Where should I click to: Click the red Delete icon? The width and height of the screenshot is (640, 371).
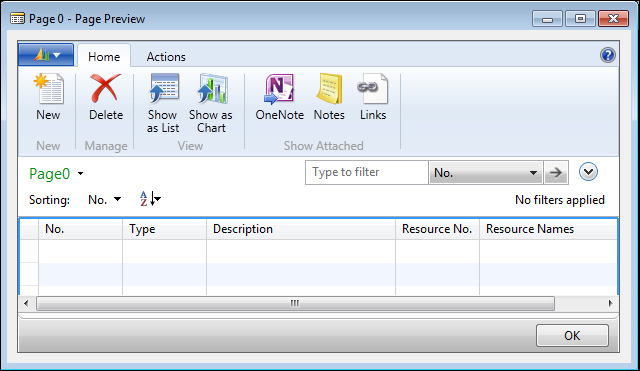click(106, 88)
